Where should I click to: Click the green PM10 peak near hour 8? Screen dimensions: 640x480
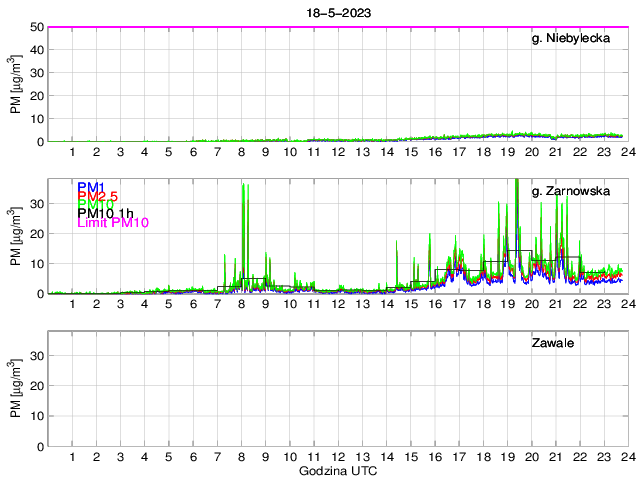pos(243,186)
